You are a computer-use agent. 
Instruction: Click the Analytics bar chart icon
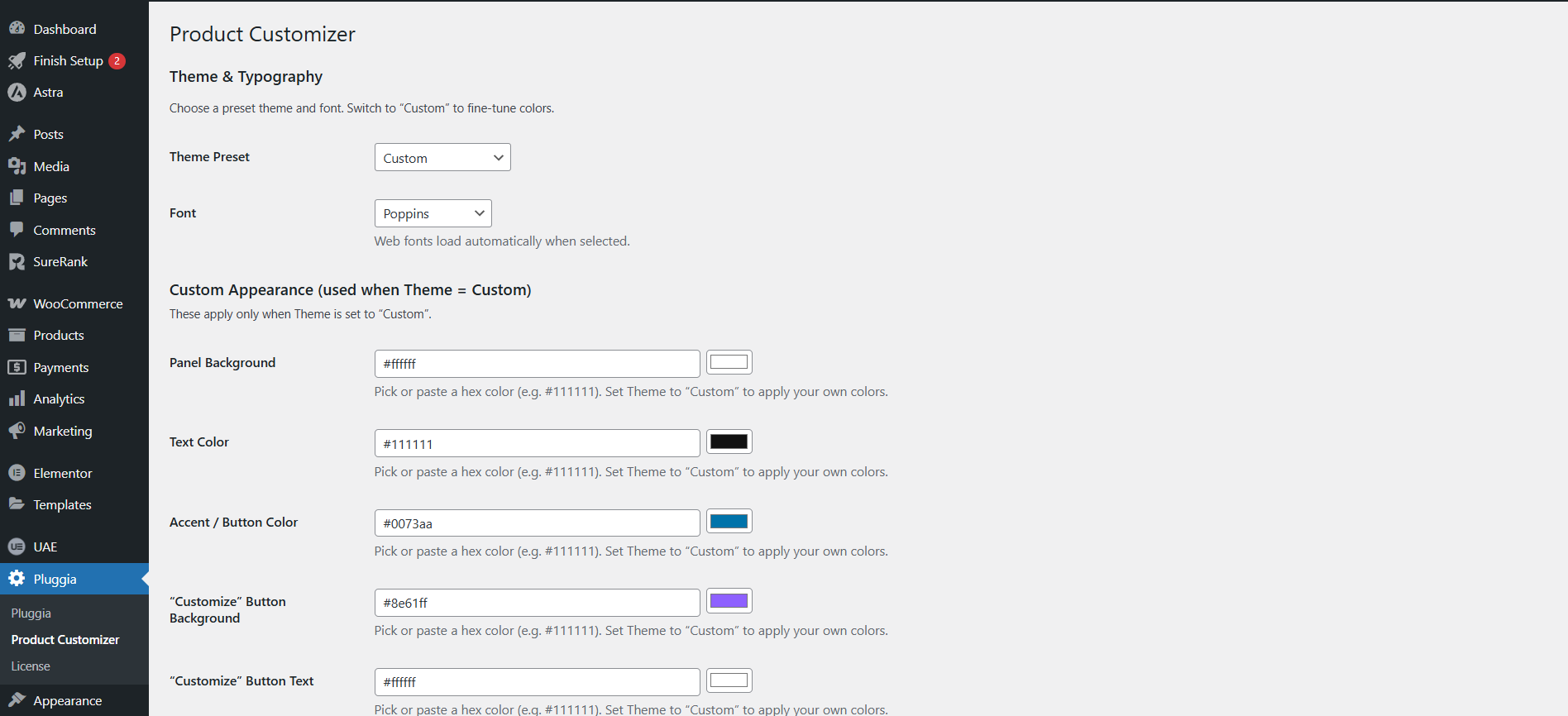[17, 399]
